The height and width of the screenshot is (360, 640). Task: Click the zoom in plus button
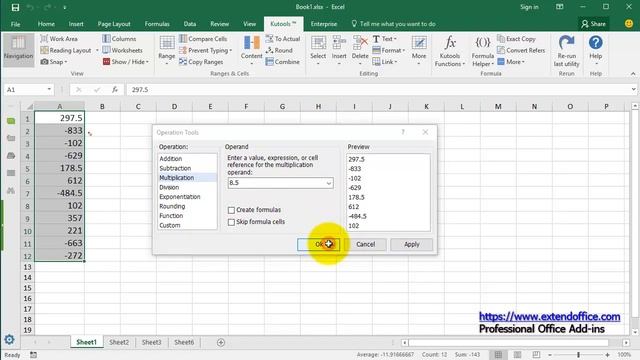[607, 355]
